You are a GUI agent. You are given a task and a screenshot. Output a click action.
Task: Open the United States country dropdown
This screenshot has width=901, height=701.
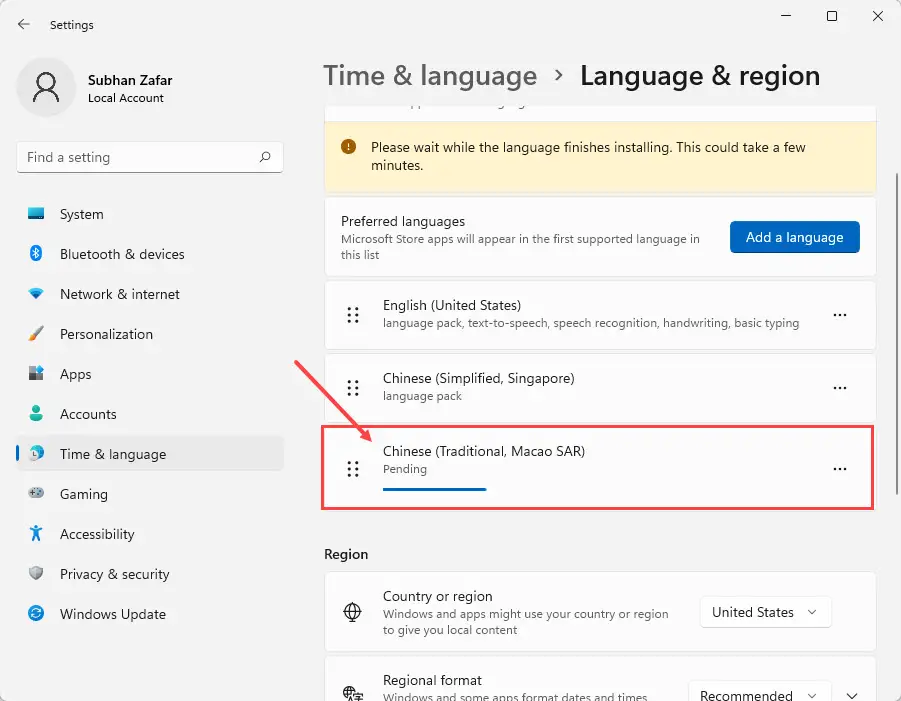pos(765,612)
